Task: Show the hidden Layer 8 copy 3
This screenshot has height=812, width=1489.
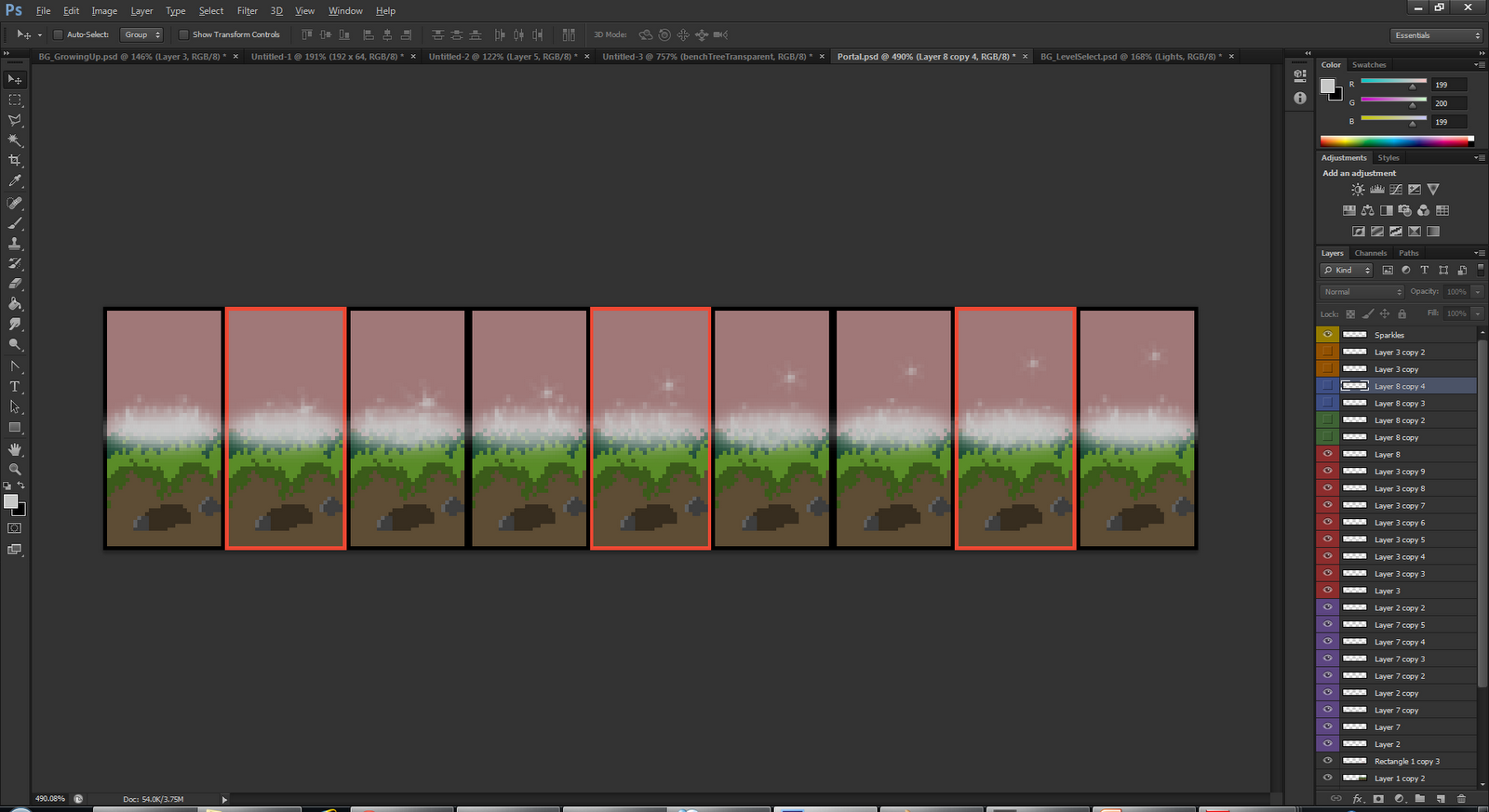Action: click(1327, 403)
